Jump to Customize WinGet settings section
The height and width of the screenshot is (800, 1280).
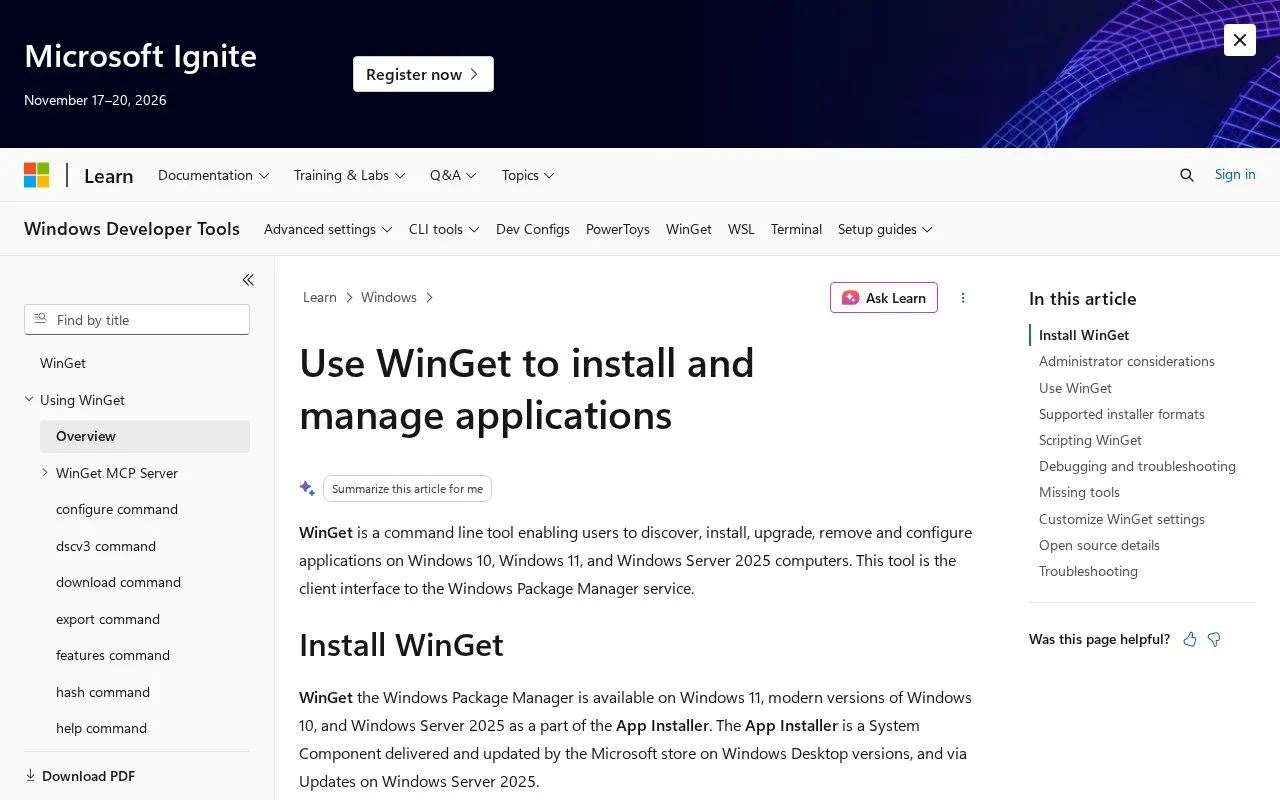[1122, 519]
